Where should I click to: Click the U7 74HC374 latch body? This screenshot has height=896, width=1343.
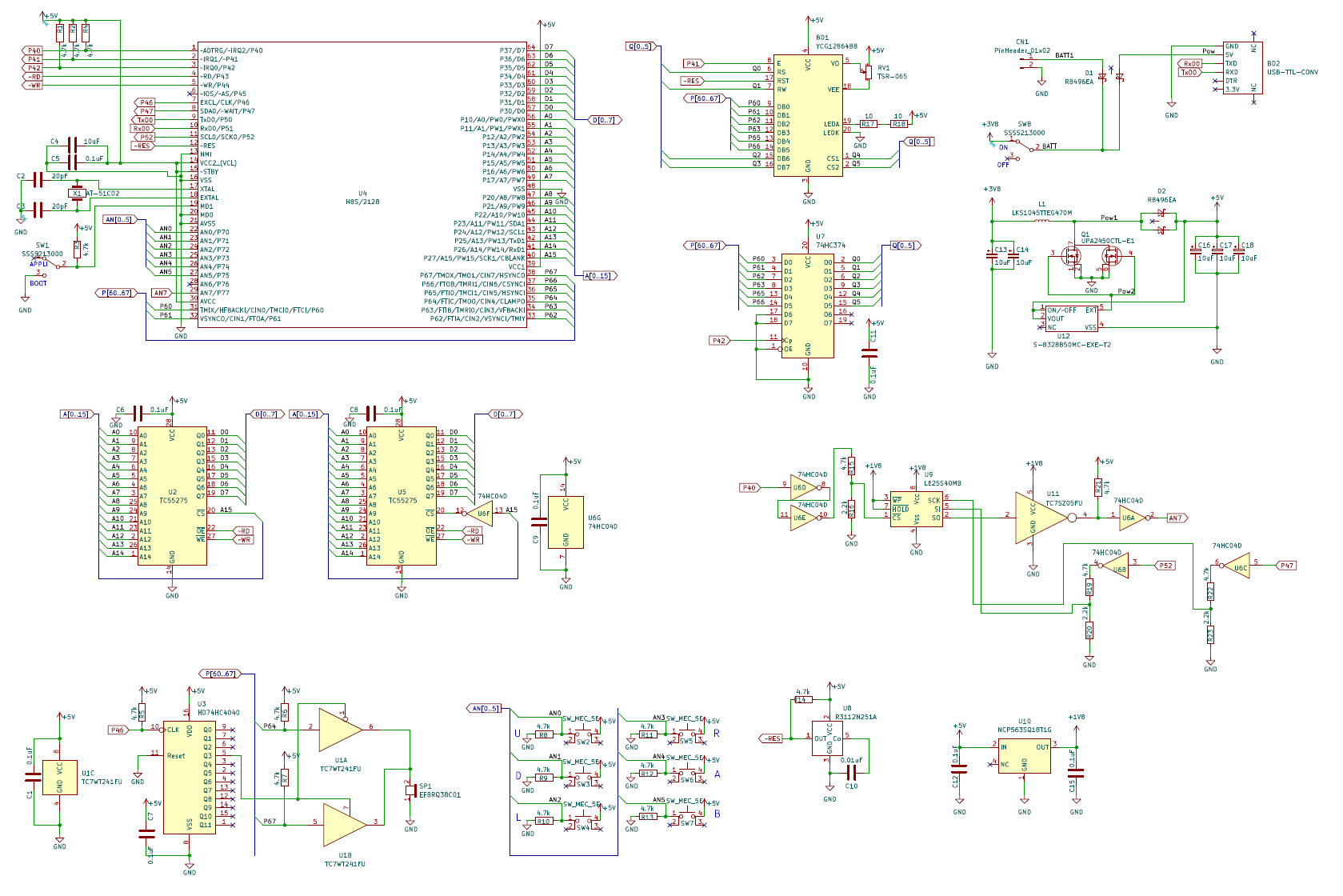tap(808, 306)
